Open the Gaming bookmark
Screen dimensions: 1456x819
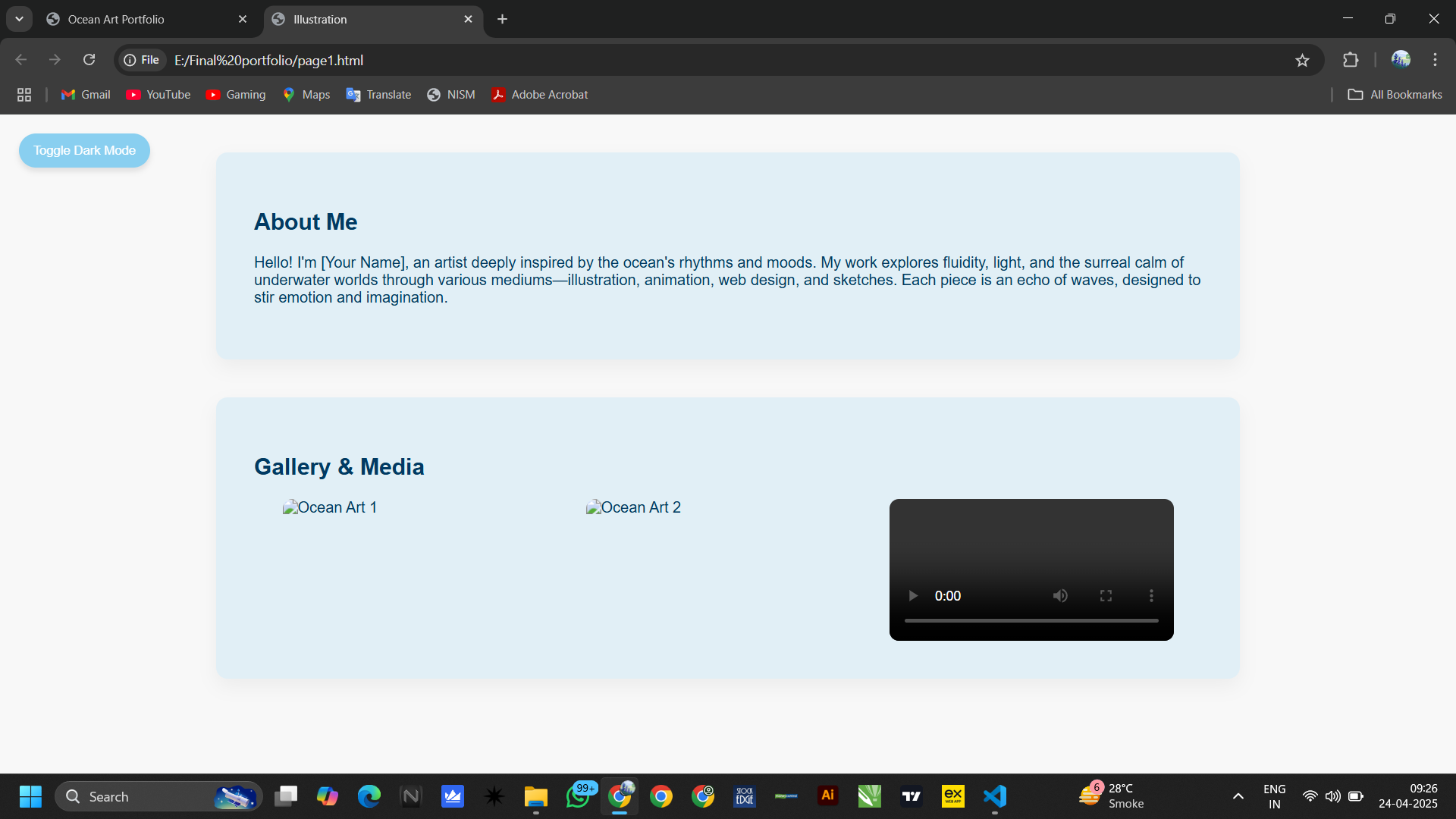(236, 95)
